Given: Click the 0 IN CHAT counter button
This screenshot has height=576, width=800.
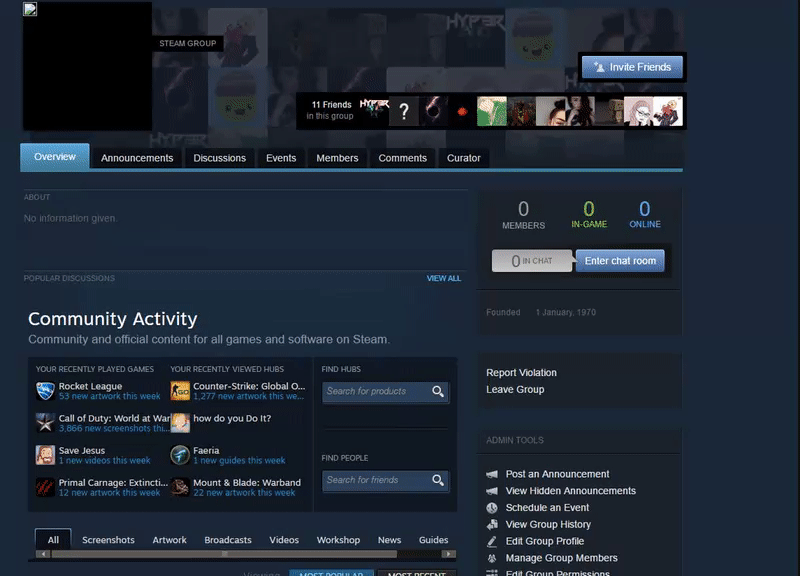Looking at the screenshot, I should click(x=532, y=261).
